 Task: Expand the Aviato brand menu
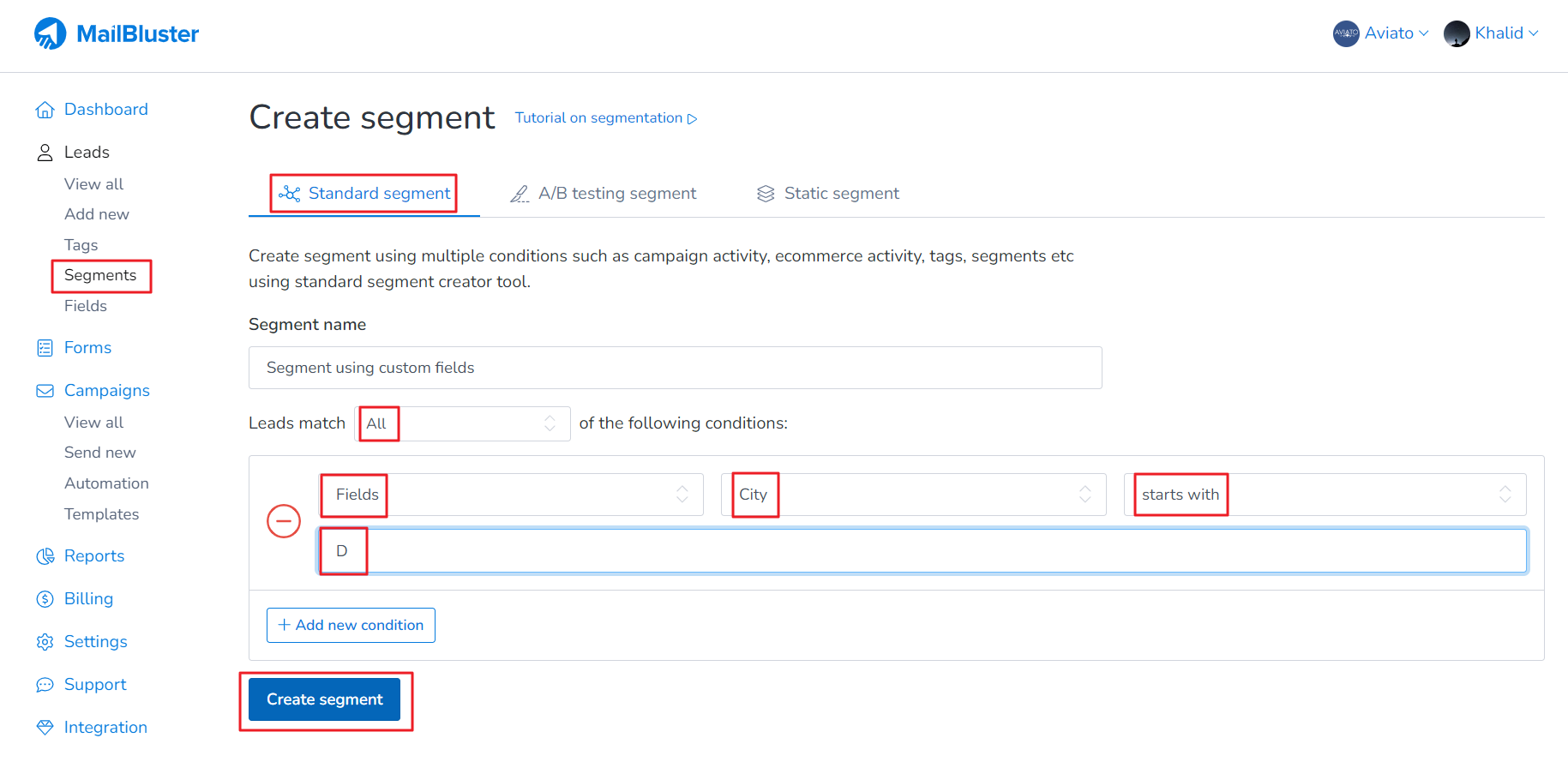point(1381,33)
